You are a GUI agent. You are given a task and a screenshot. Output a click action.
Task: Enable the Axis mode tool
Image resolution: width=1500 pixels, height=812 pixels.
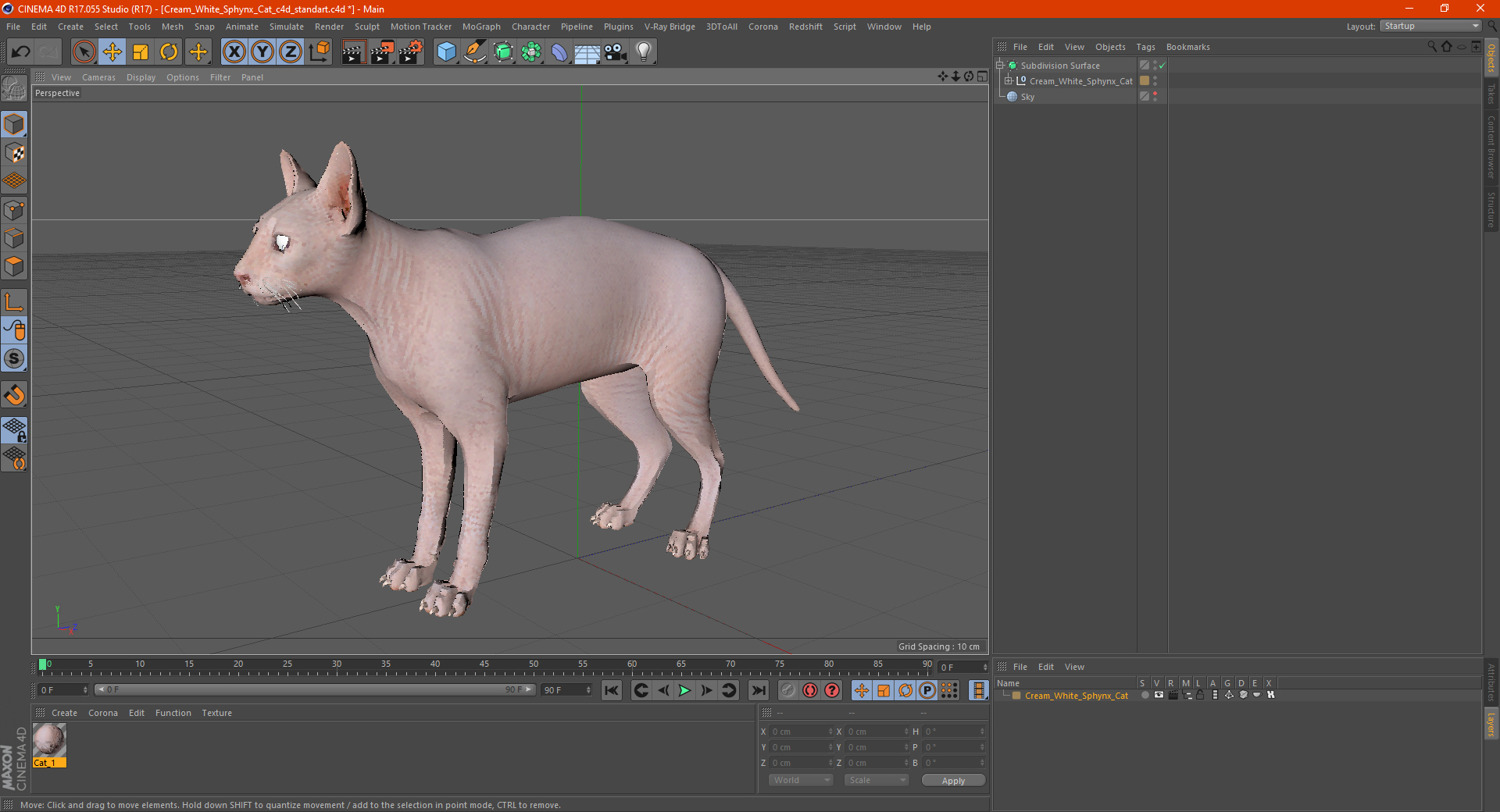pos(14,302)
